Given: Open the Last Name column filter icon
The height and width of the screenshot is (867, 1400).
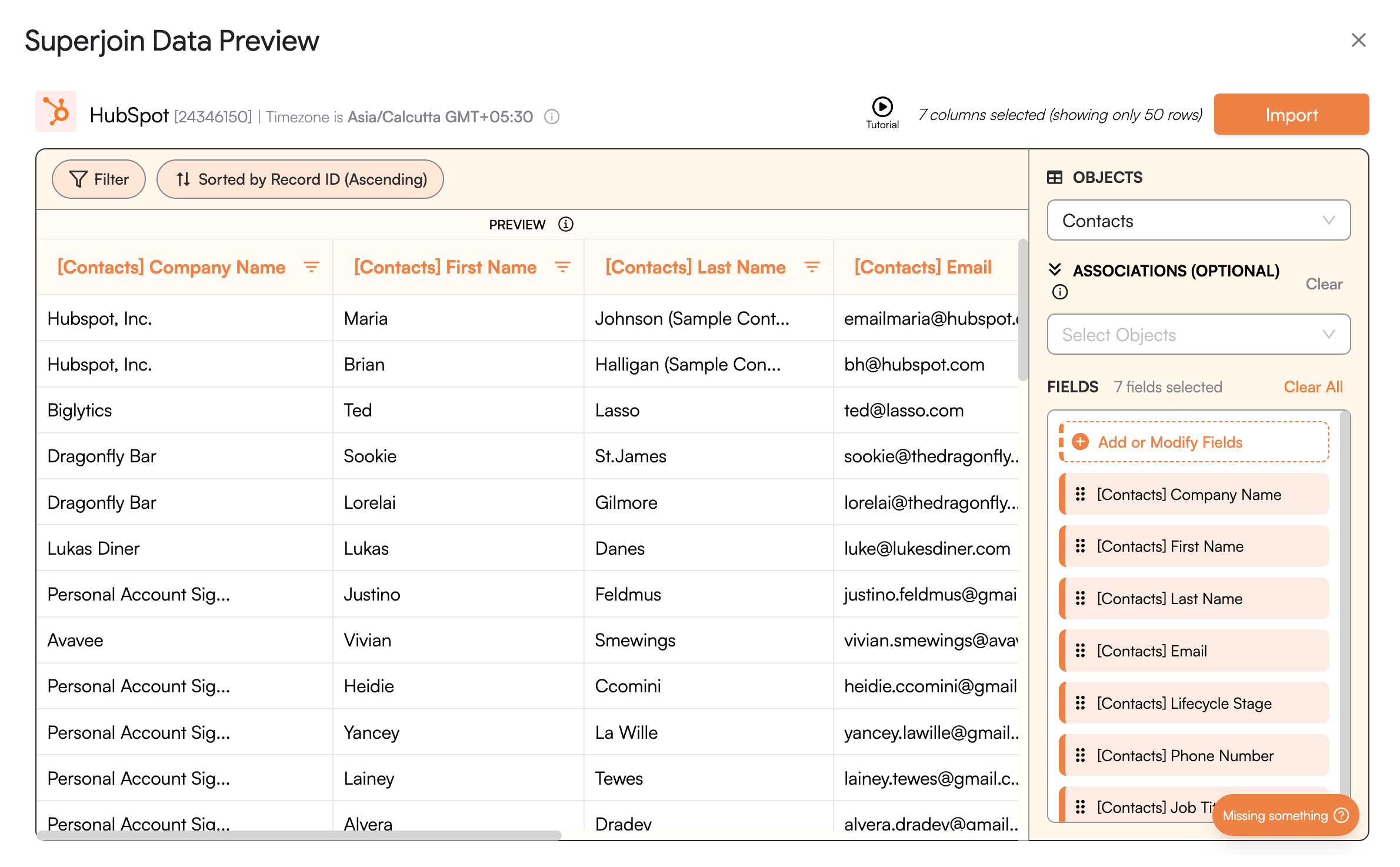Looking at the screenshot, I should coord(812,267).
